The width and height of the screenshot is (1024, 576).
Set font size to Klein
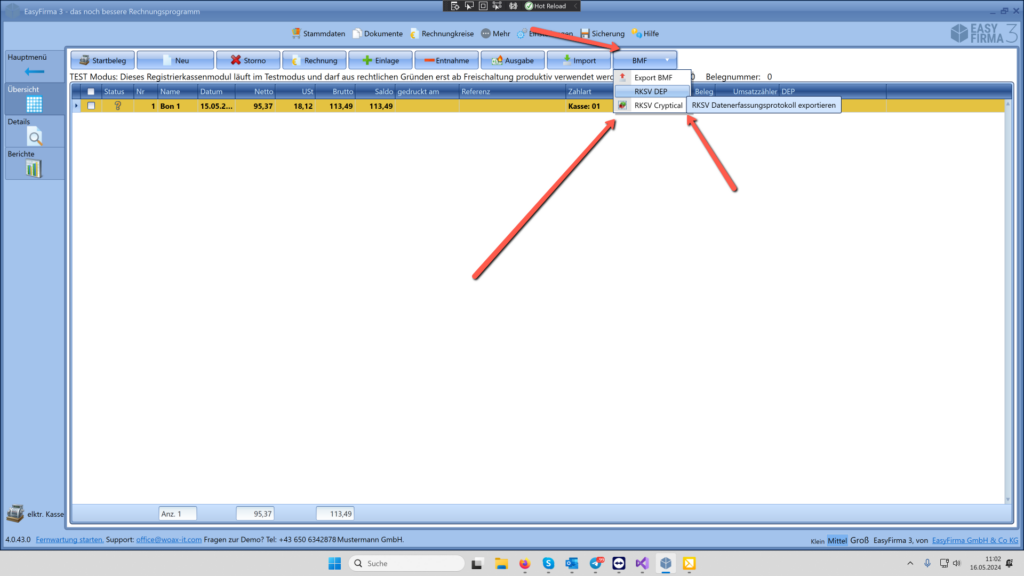817,541
